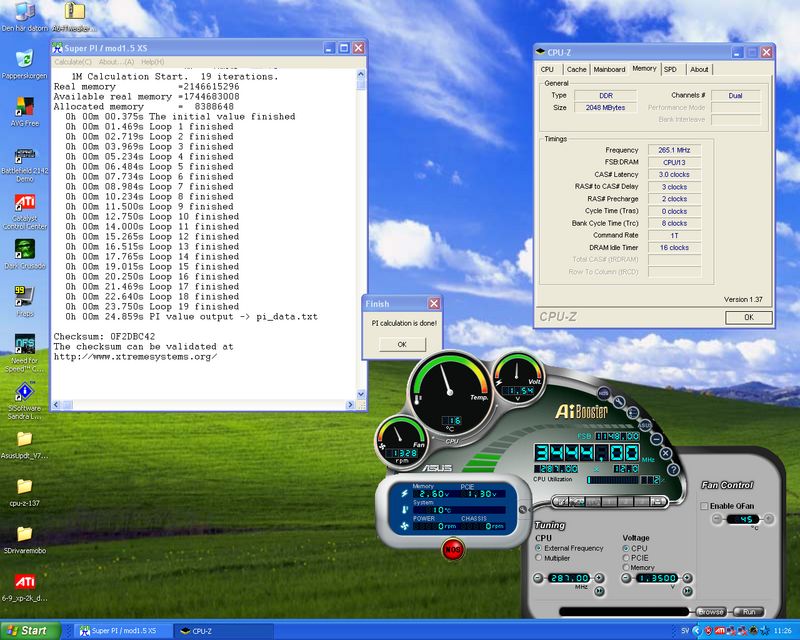
Task: Switch to SPD tab in CPU-Z
Action: click(670, 69)
